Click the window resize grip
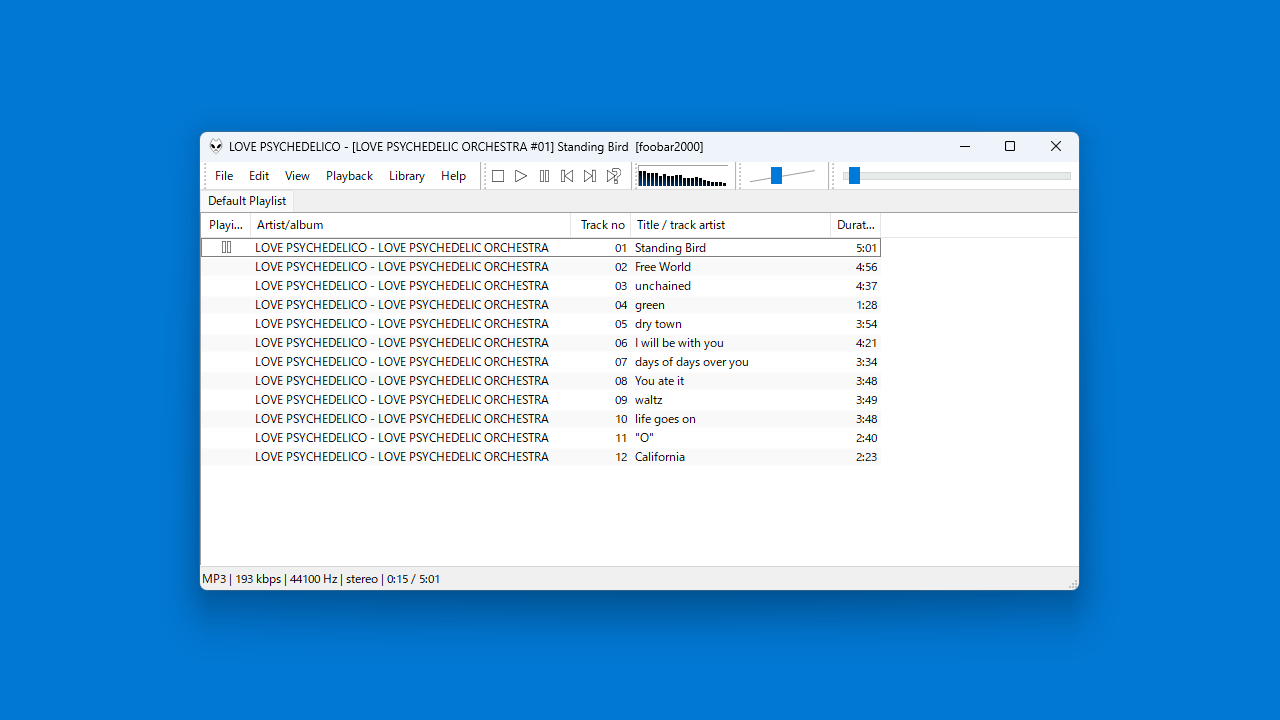This screenshot has width=1280, height=720. tap(1072, 583)
